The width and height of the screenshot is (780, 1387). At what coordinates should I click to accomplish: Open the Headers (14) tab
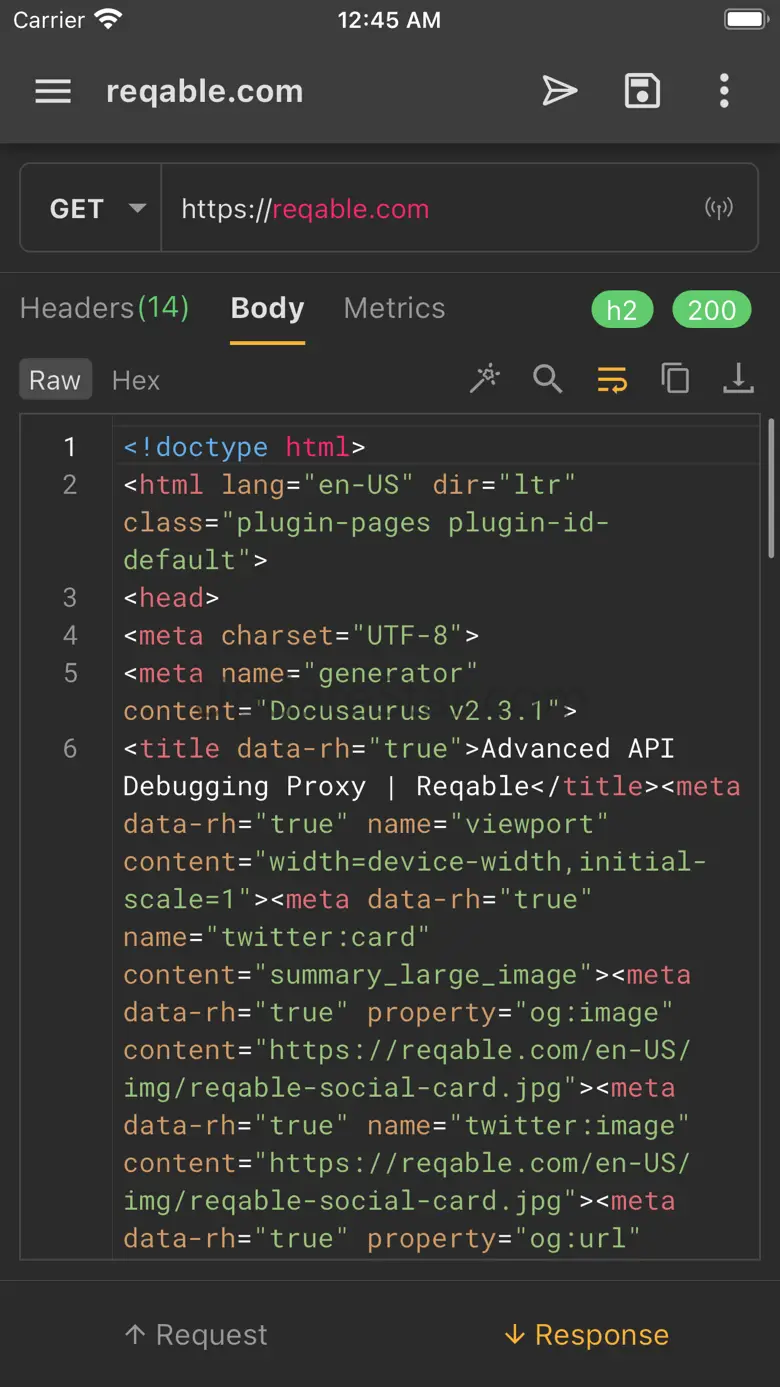tap(104, 308)
